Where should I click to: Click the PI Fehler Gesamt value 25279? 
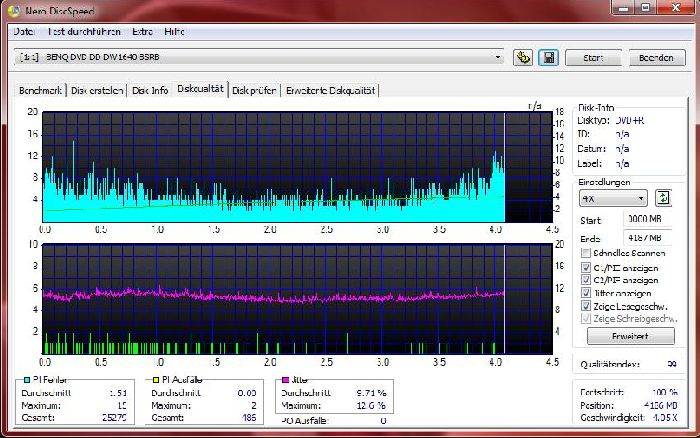(114, 418)
